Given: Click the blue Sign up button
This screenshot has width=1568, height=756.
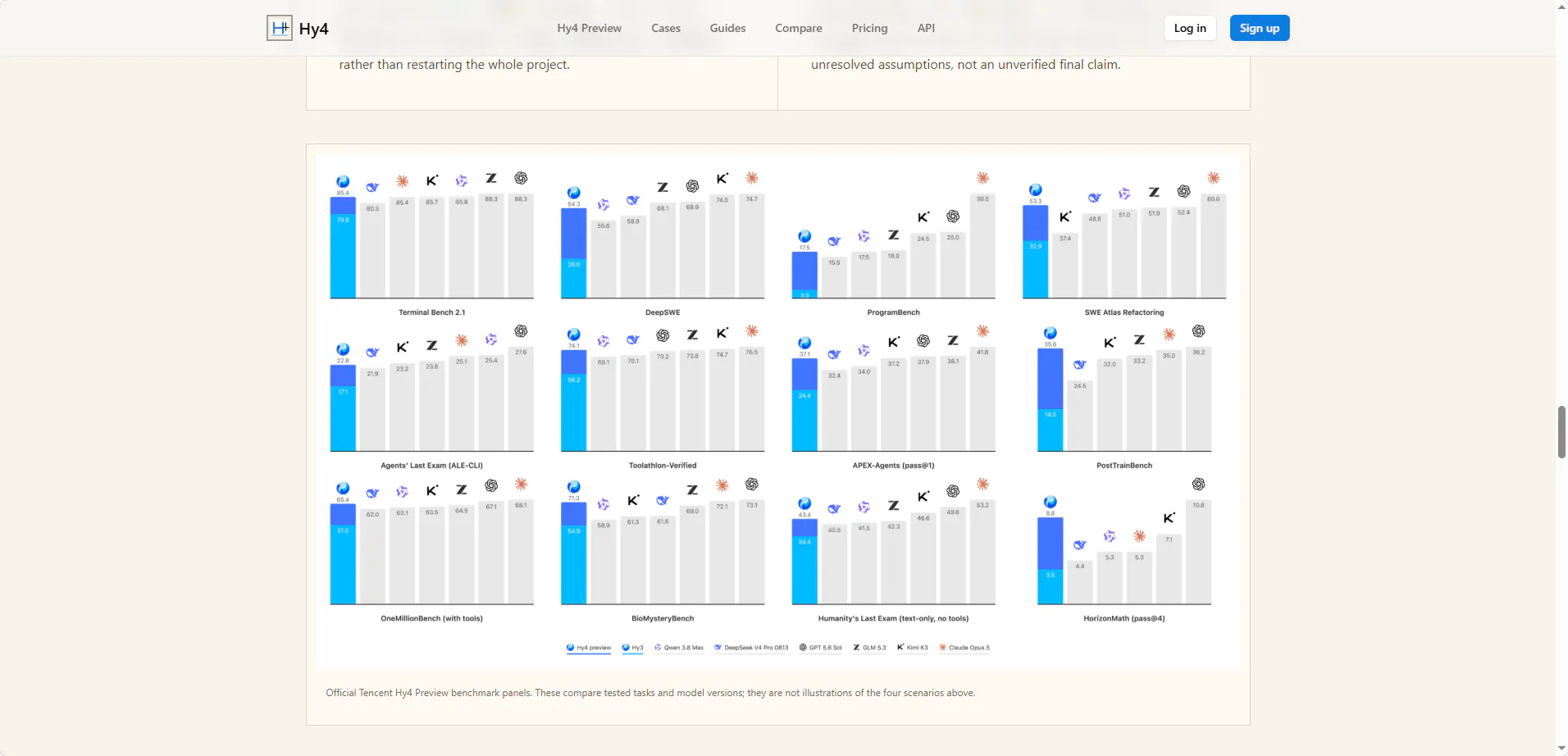Looking at the screenshot, I should [1260, 28].
